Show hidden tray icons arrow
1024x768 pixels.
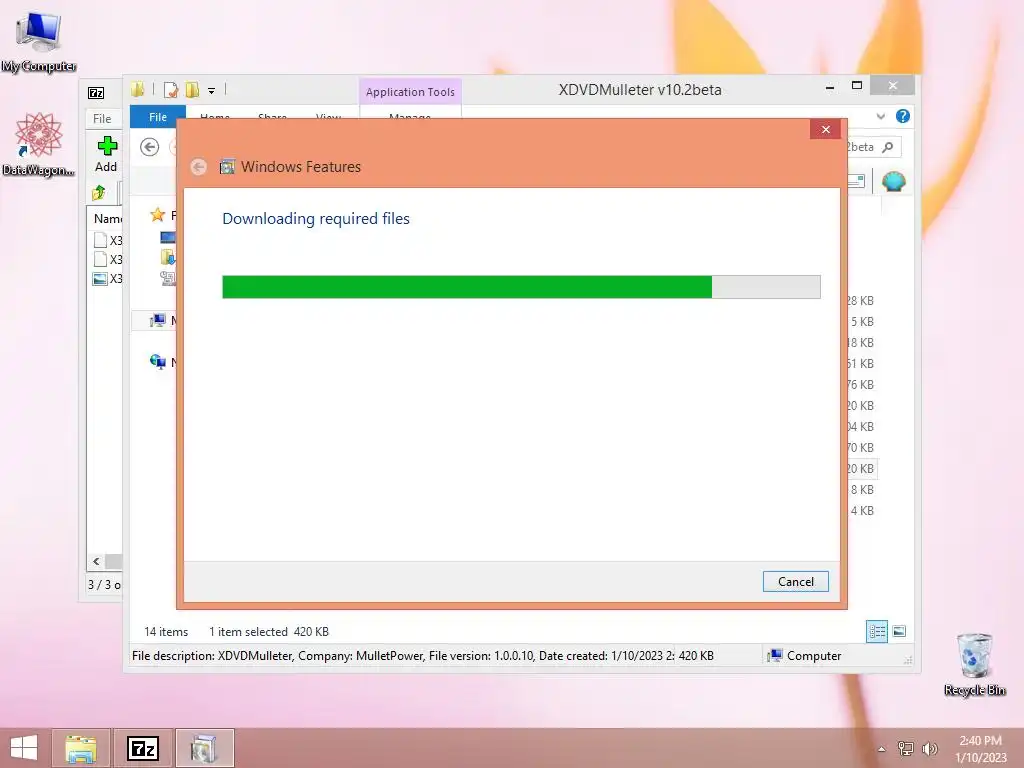[x=882, y=749]
